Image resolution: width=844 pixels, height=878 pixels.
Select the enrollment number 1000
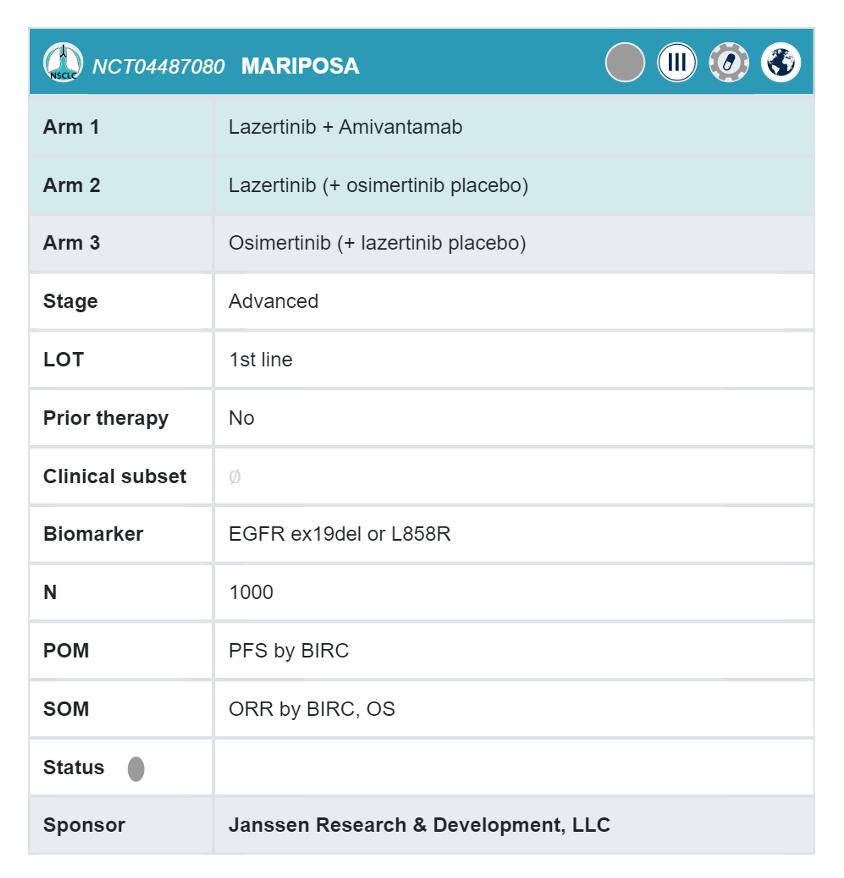pos(250,592)
